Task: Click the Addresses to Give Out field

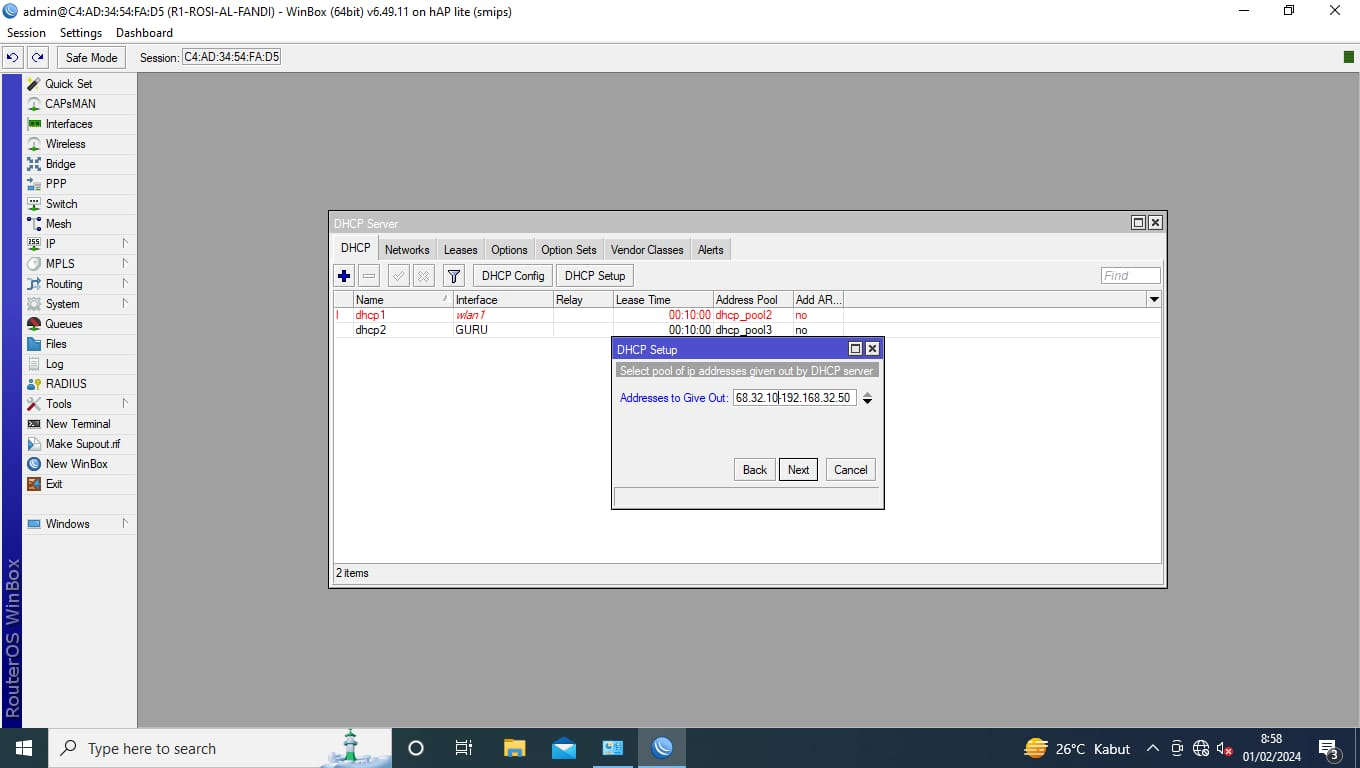Action: (795, 398)
